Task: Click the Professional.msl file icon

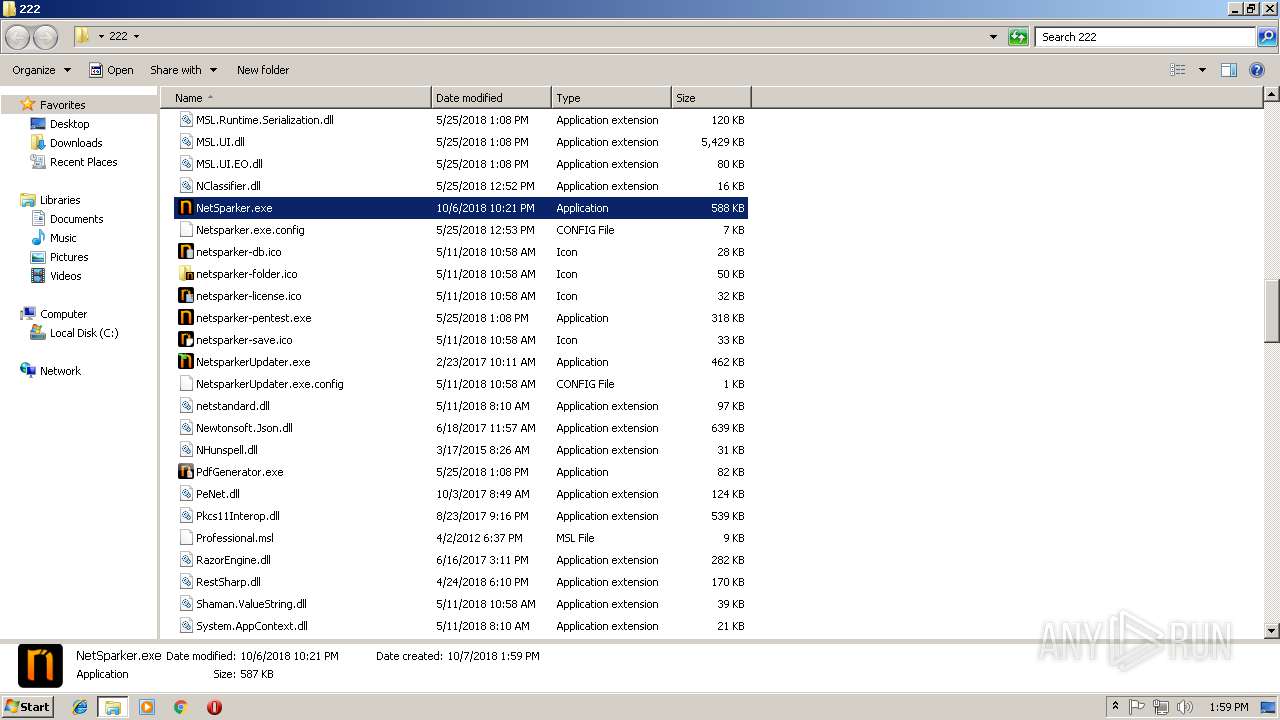Action: point(185,538)
